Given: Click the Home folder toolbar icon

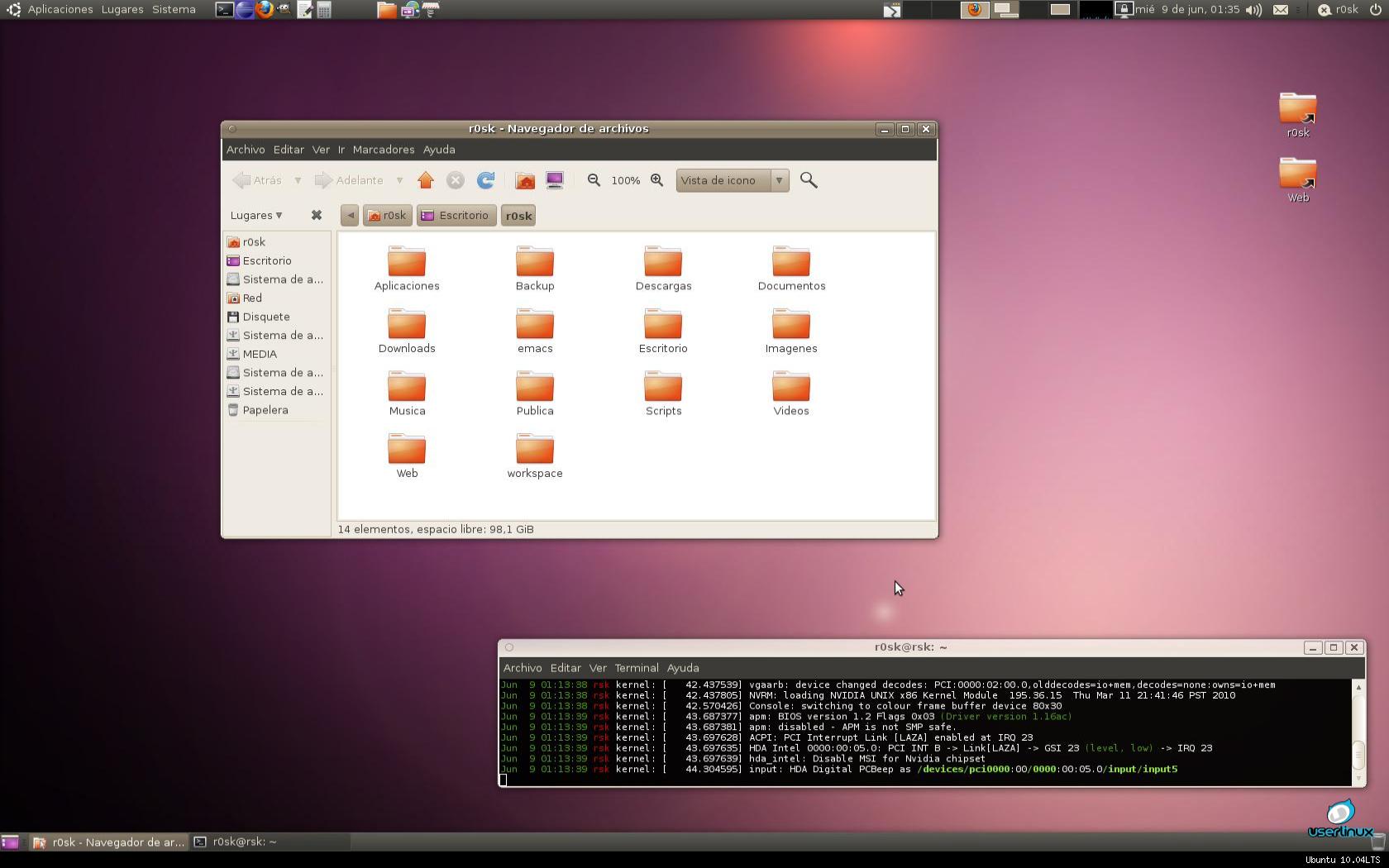Looking at the screenshot, I should pos(525,180).
